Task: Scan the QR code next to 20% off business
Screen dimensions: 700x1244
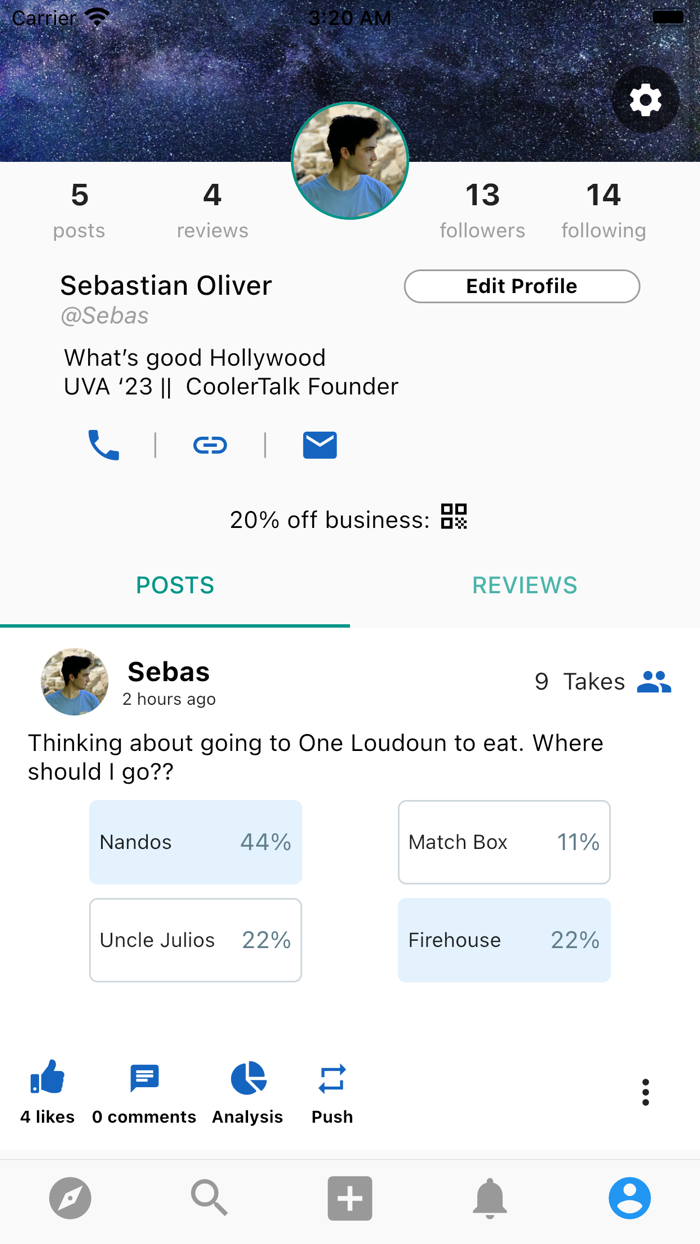Action: pos(453,517)
